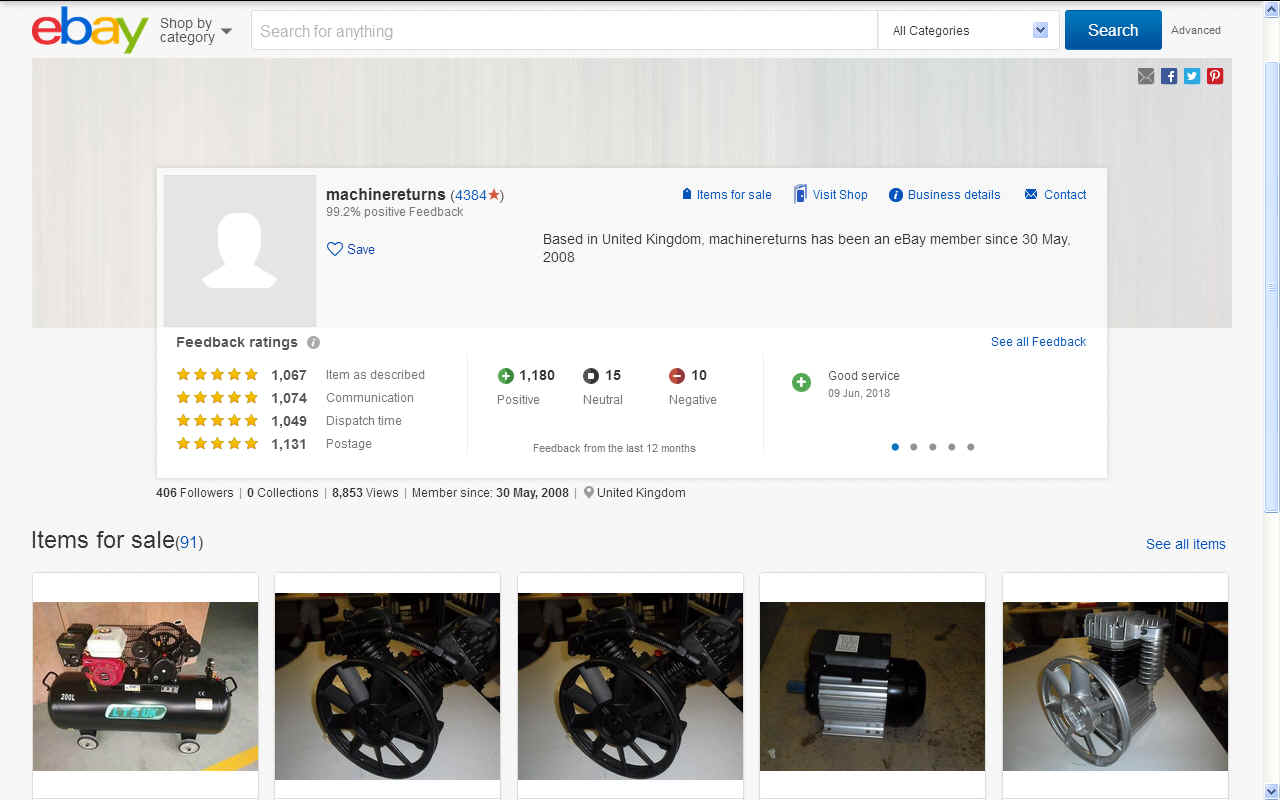Viewport: 1280px width, 800px height.
Task: Click the heart Save icon
Action: [x=335, y=249]
